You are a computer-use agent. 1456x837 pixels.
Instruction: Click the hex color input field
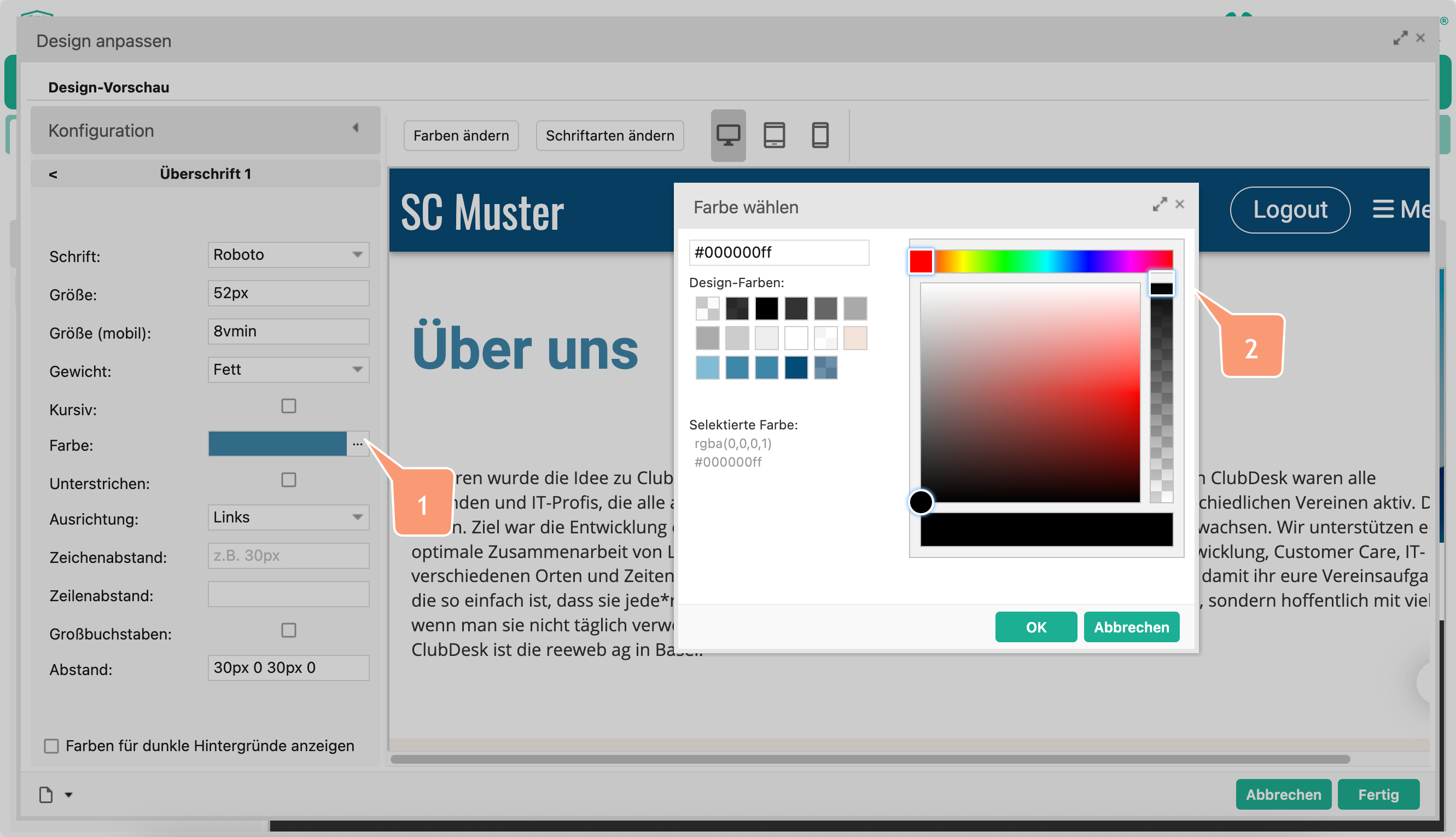[778, 252]
